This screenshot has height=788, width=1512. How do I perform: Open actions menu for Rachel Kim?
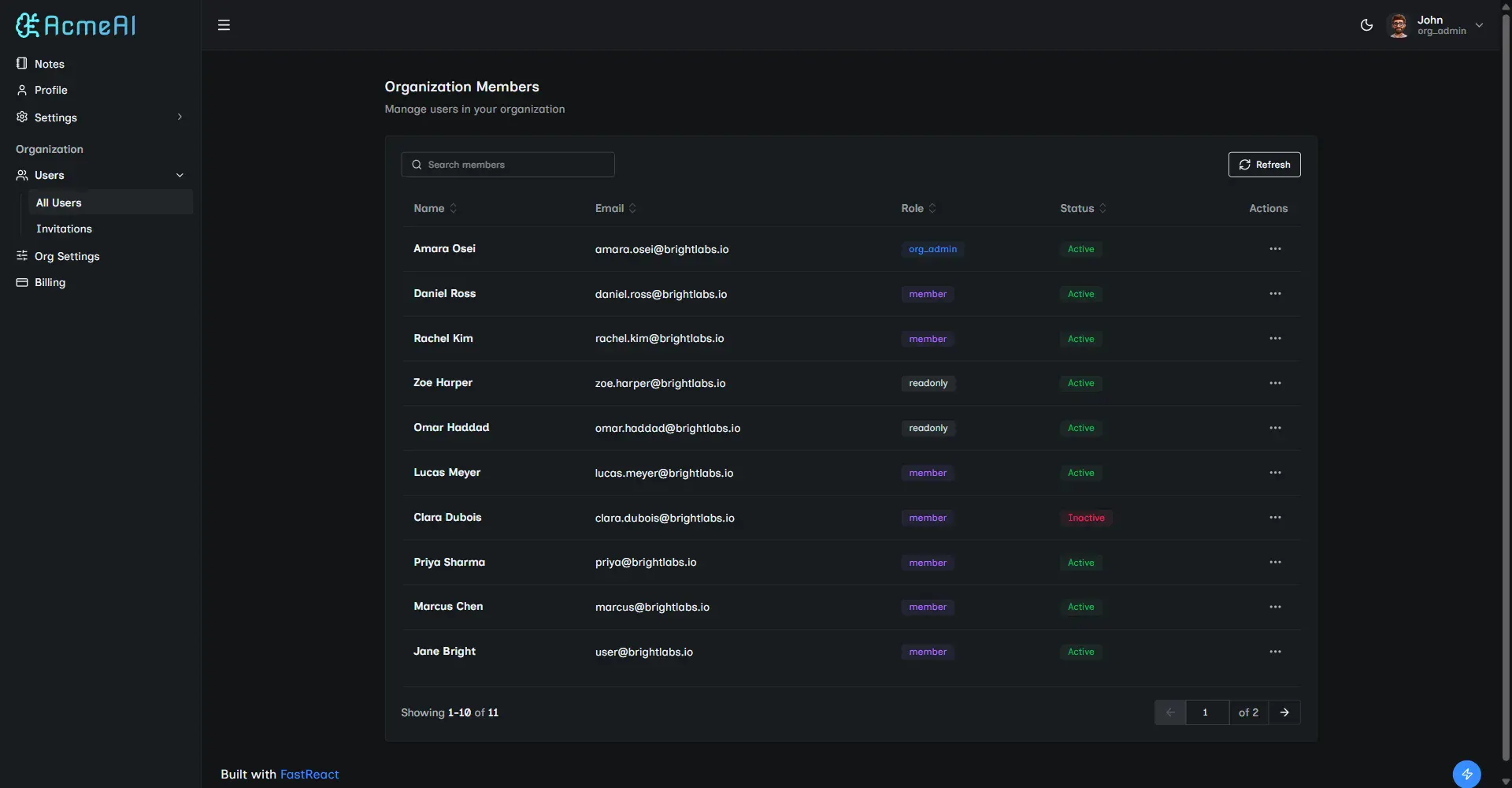(1275, 339)
